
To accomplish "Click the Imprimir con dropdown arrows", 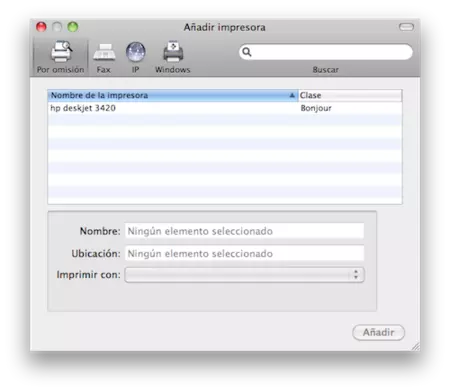I will click(356, 275).
